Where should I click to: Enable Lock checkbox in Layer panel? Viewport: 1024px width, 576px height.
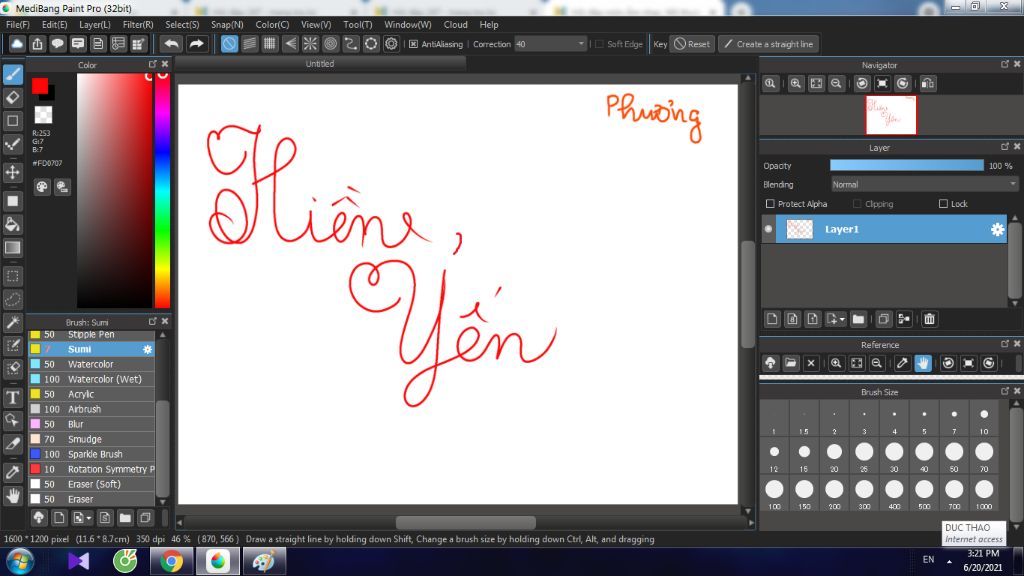click(943, 204)
